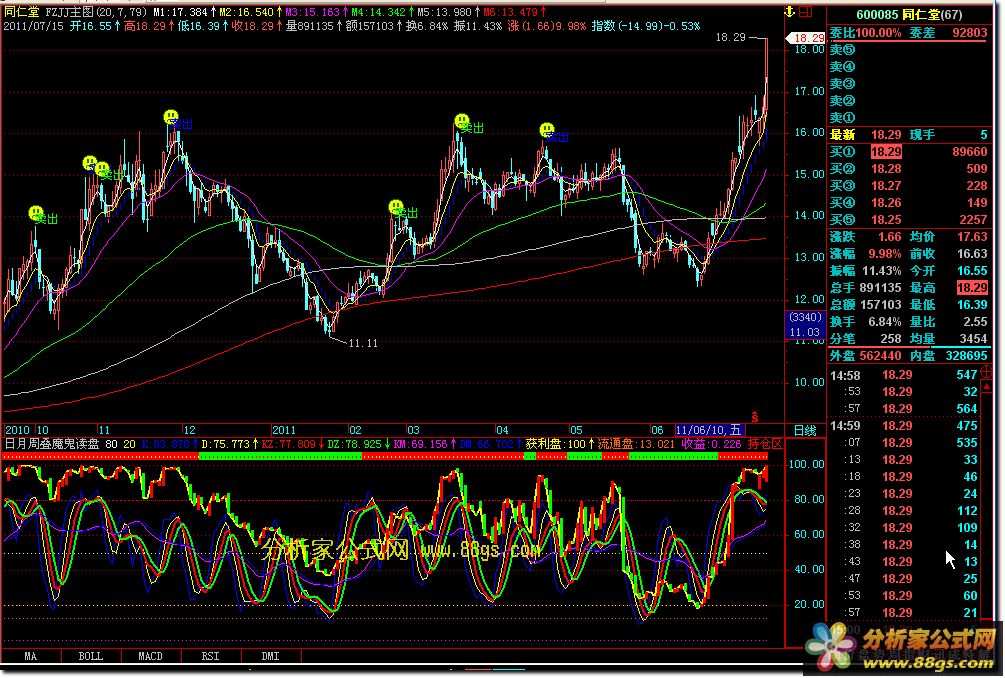
Task: Click the 买① bid row quantity 89660
Action: click(x=970, y=152)
